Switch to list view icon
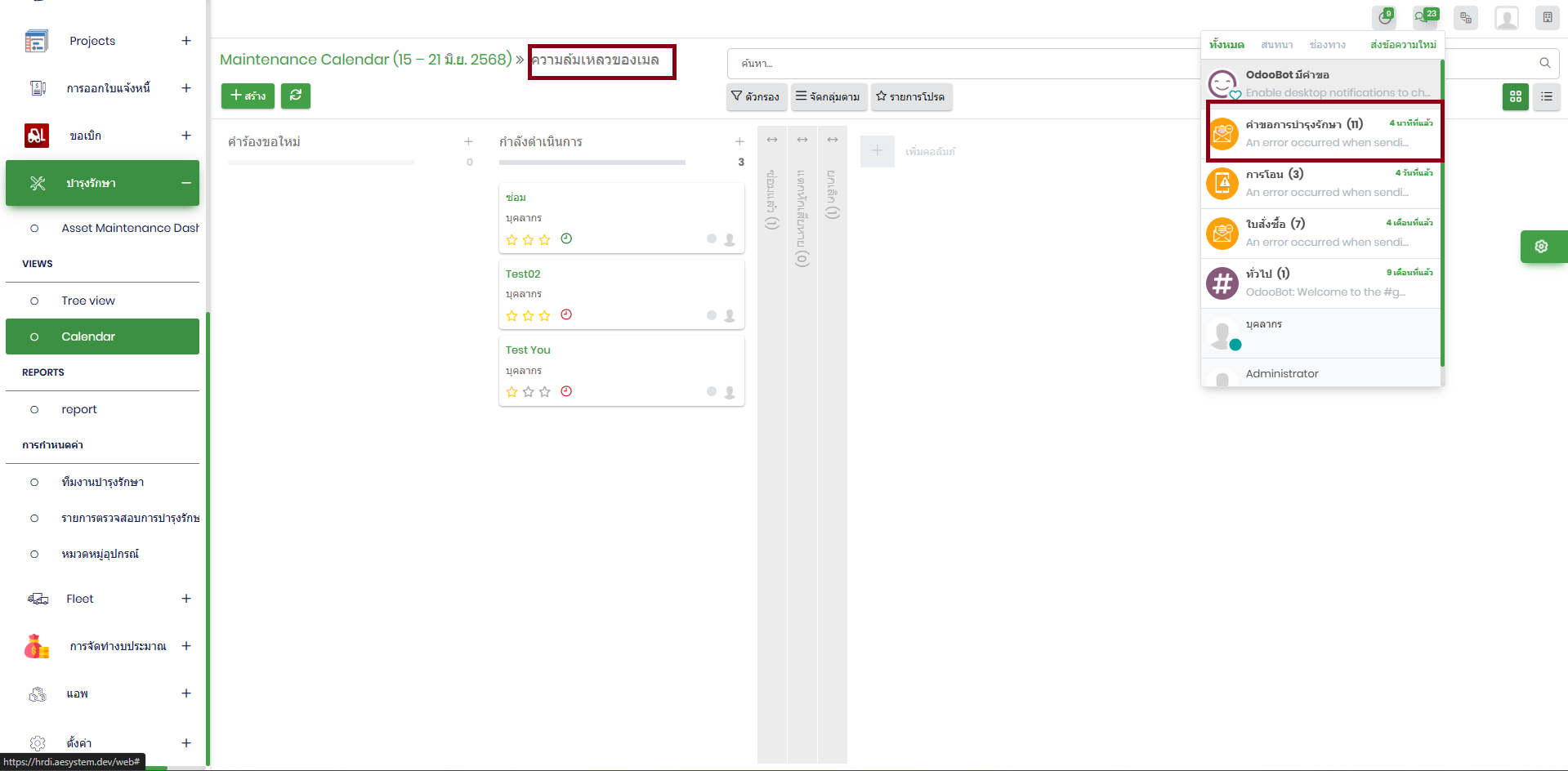This screenshot has width=1568, height=771. pos(1546,96)
